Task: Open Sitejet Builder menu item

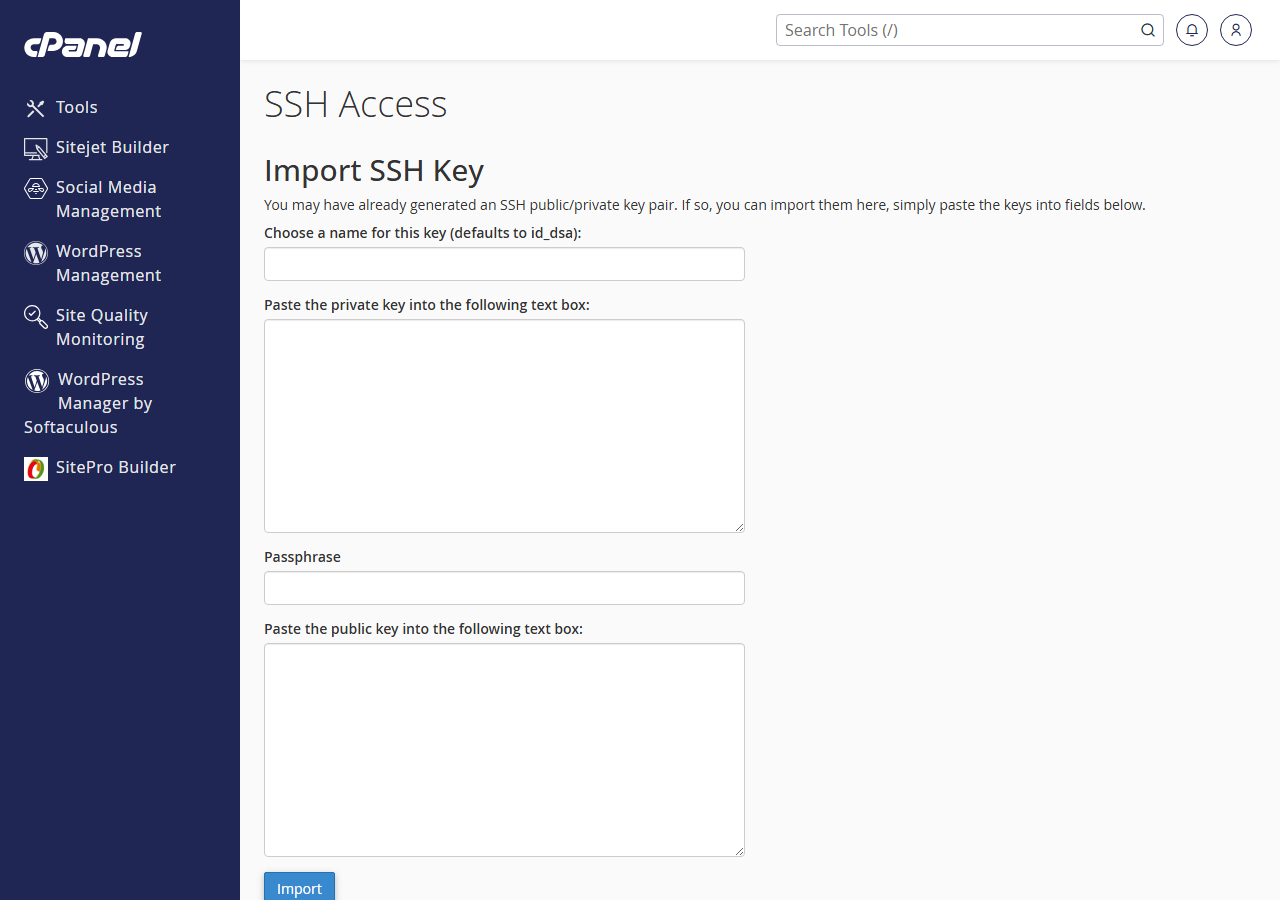Action: click(112, 147)
